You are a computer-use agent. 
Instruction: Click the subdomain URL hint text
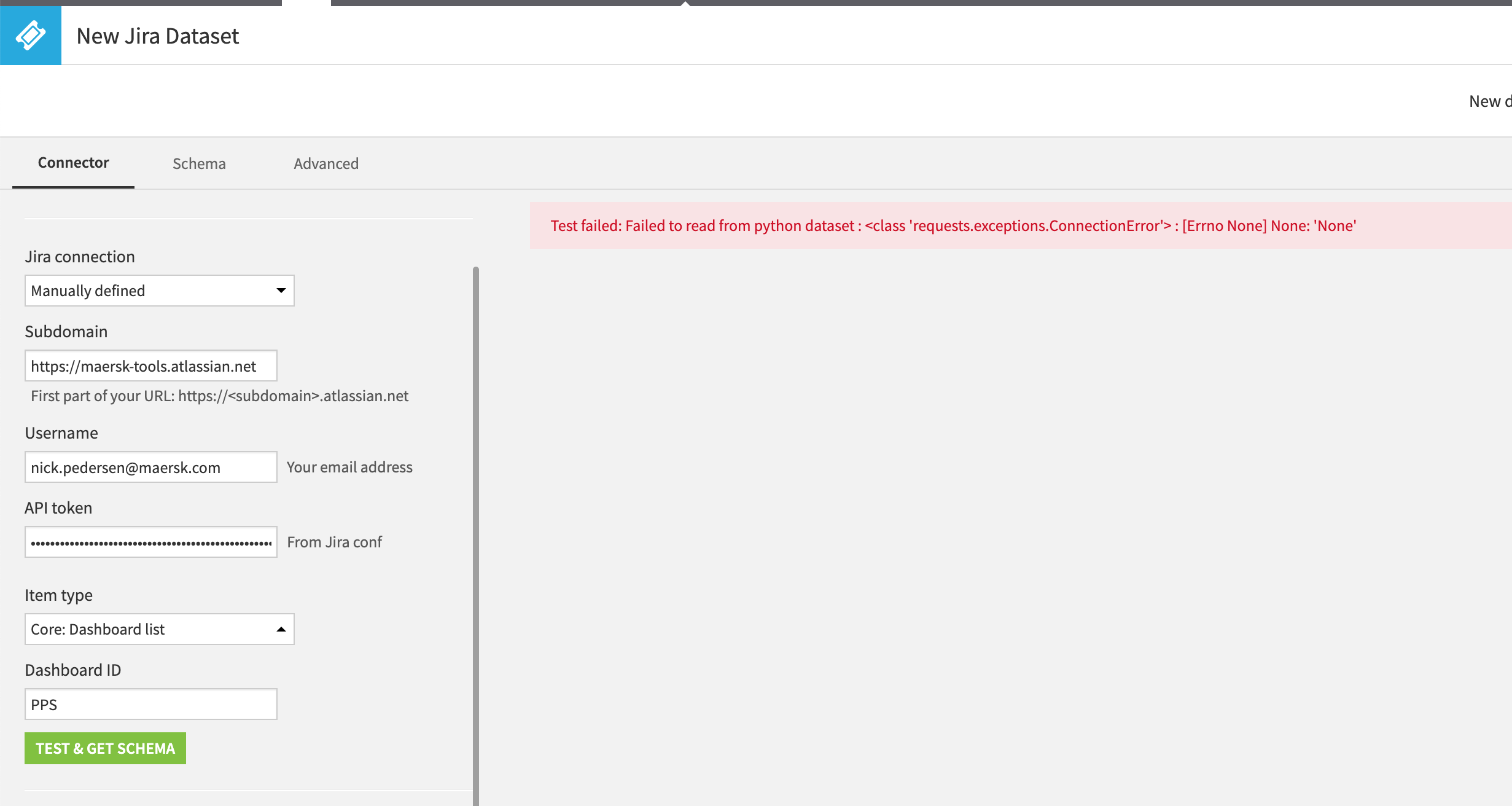point(220,396)
